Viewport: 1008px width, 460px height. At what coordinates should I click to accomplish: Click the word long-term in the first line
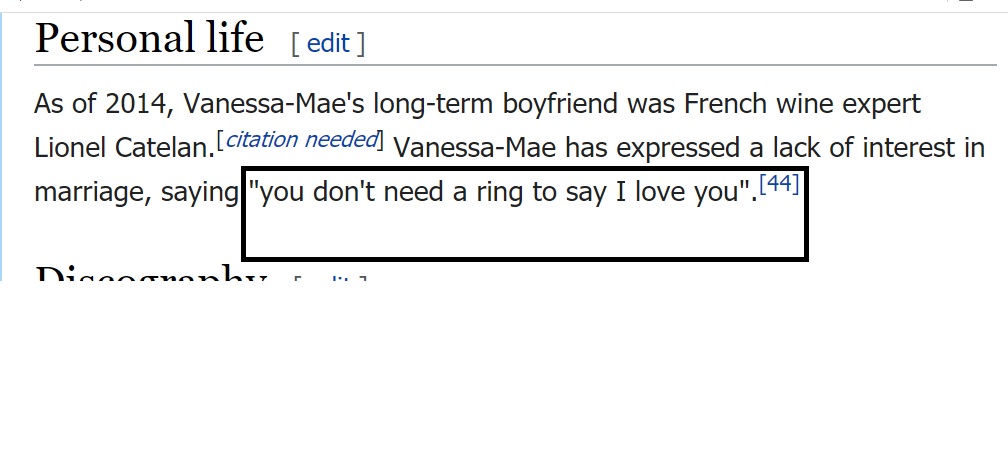434,104
